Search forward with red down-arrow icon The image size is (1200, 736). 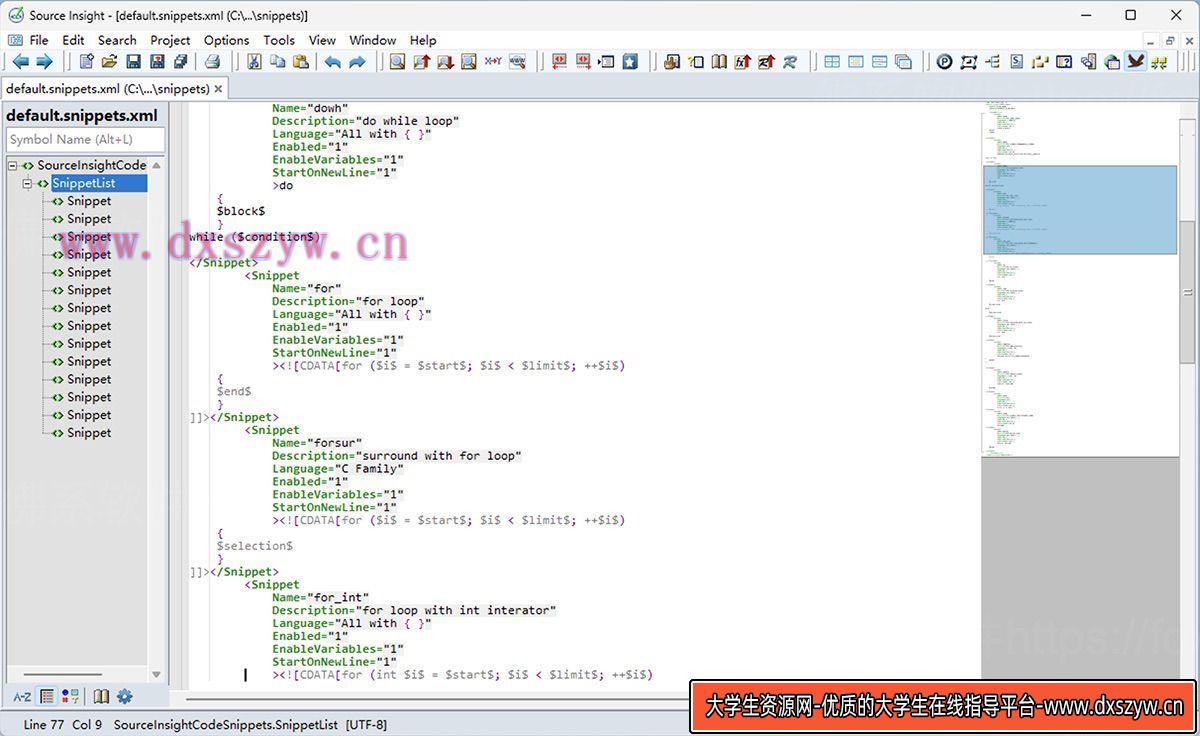(x=445, y=62)
